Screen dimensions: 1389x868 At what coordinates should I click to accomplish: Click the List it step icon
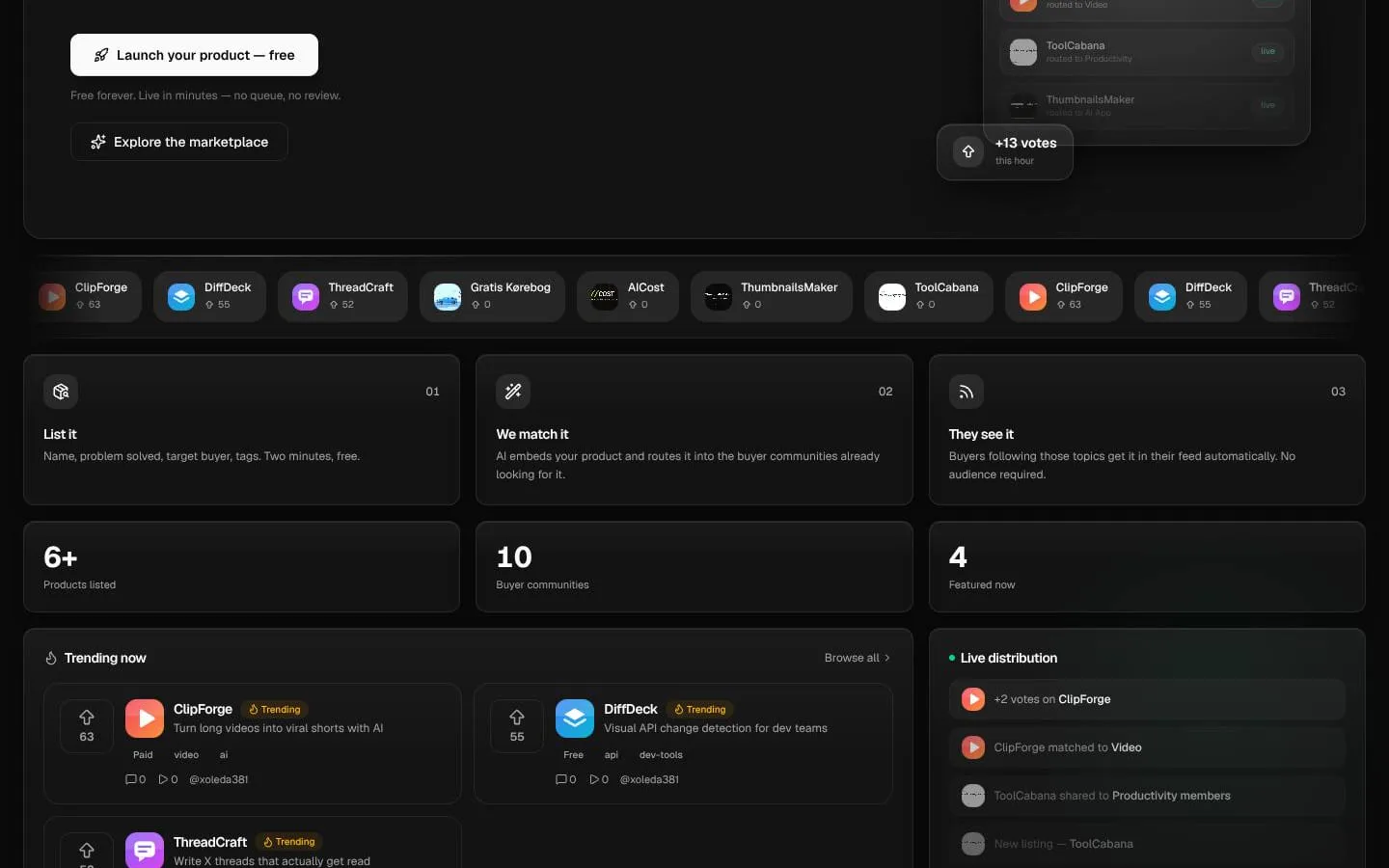coord(61,392)
